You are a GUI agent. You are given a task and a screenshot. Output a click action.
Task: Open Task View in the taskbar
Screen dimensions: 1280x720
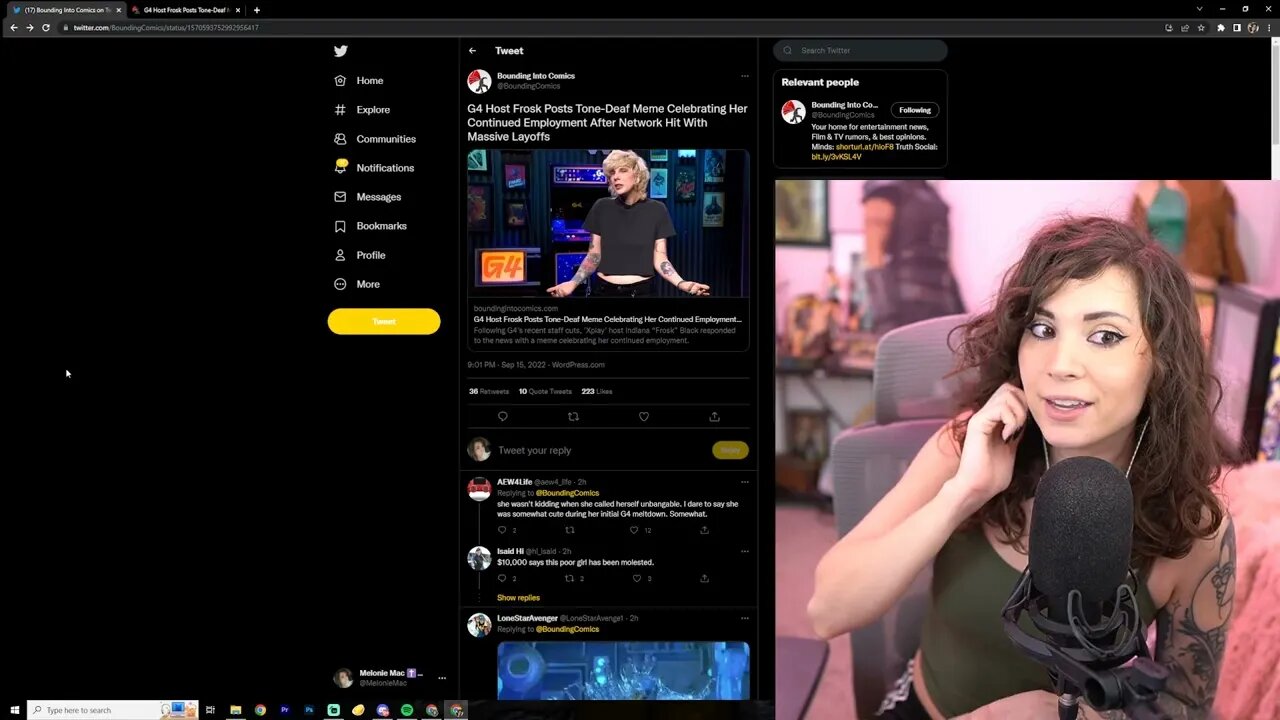210,710
